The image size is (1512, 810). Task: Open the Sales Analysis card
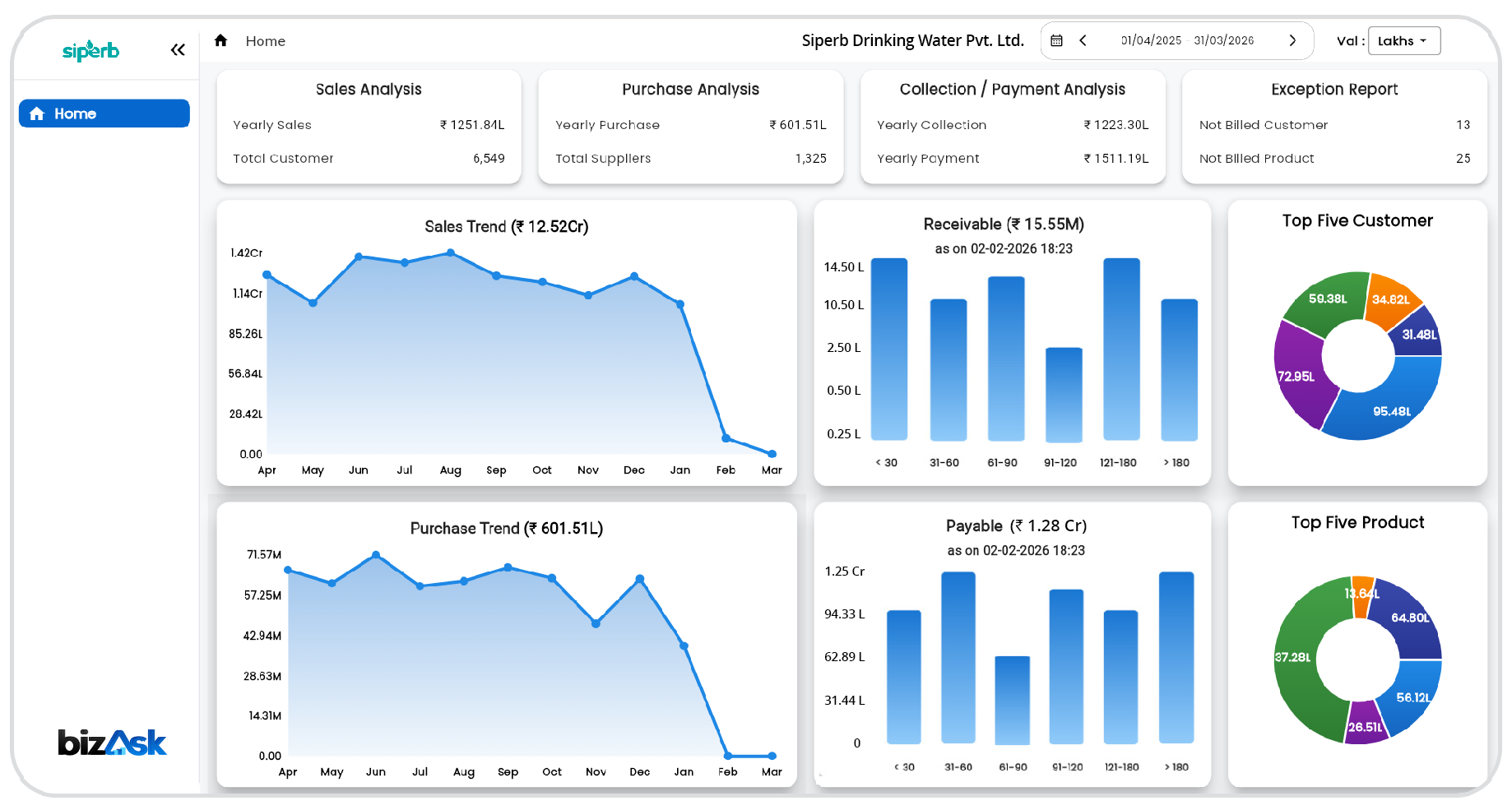click(x=369, y=127)
